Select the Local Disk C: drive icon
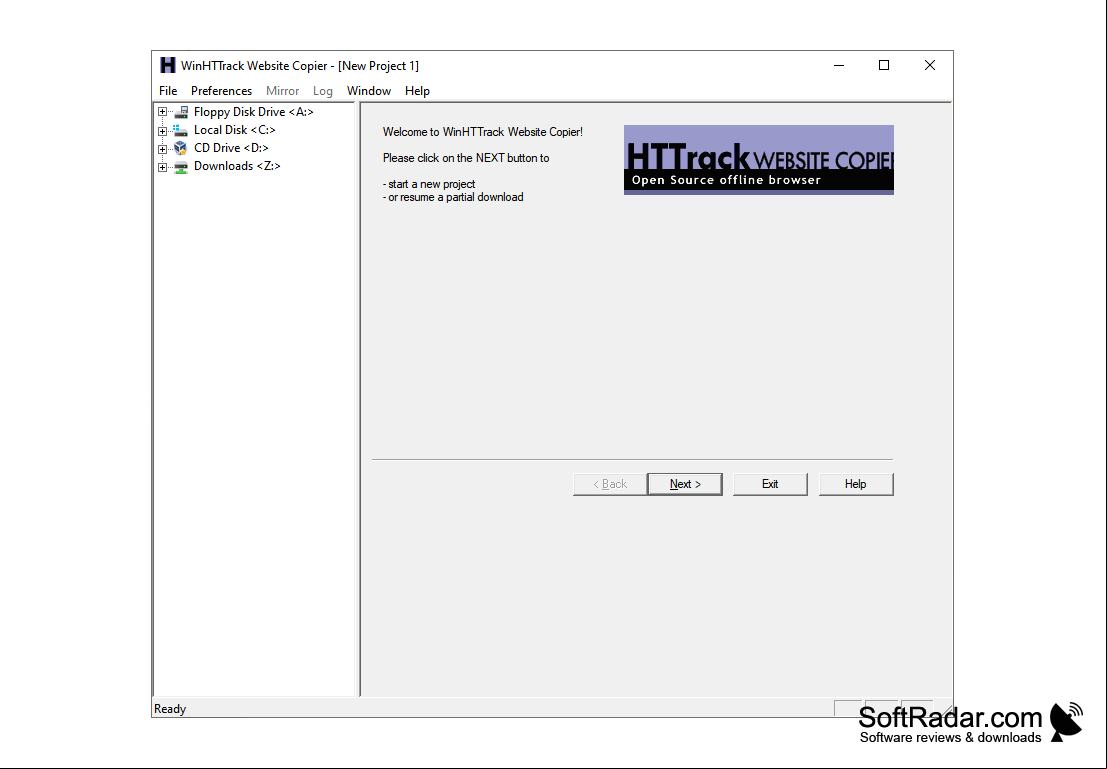 (181, 130)
